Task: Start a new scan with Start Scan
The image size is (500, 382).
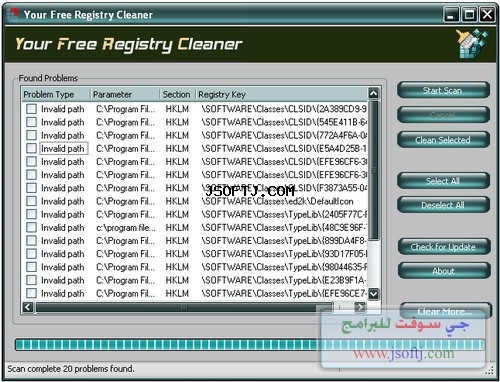Action: (x=443, y=90)
